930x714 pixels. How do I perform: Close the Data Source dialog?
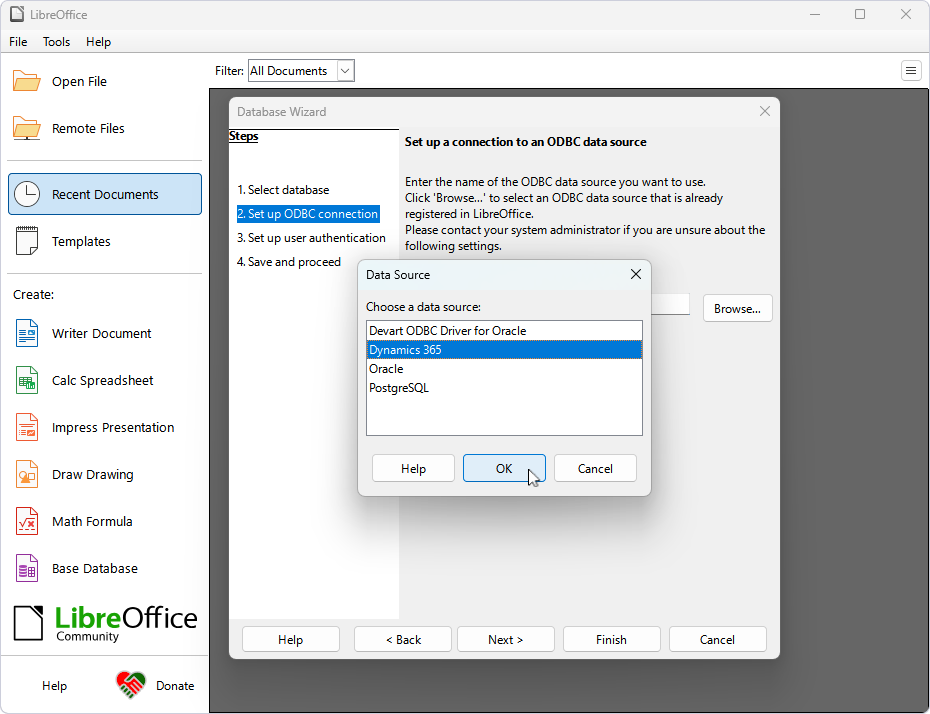tap(635, 274)
